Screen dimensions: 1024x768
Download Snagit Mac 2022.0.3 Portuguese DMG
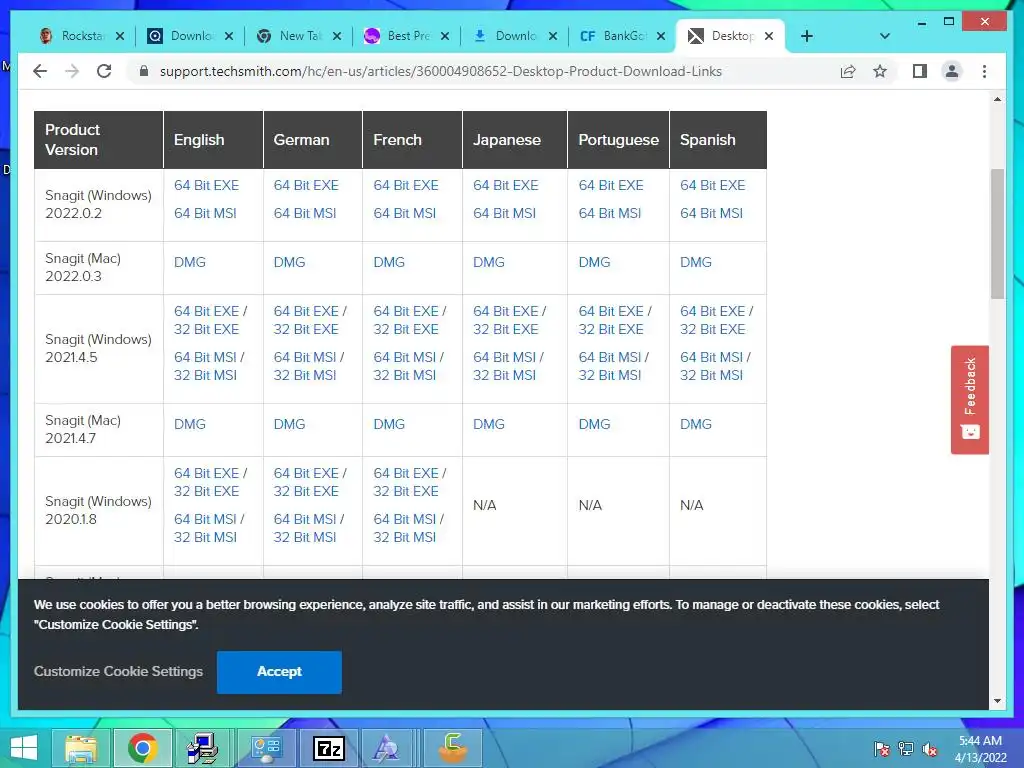[x=594, y=262]
